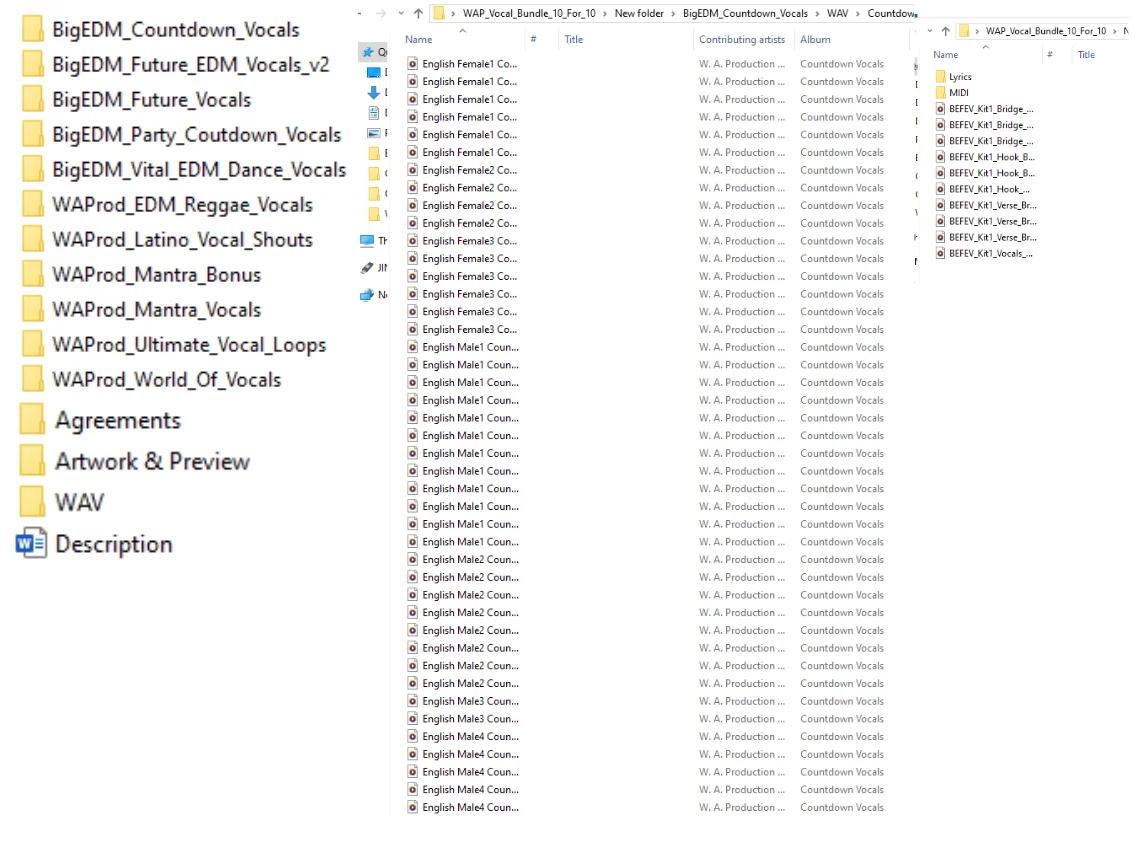
Task: Click the Agreements folder icon
Action: tap(33, 421)
